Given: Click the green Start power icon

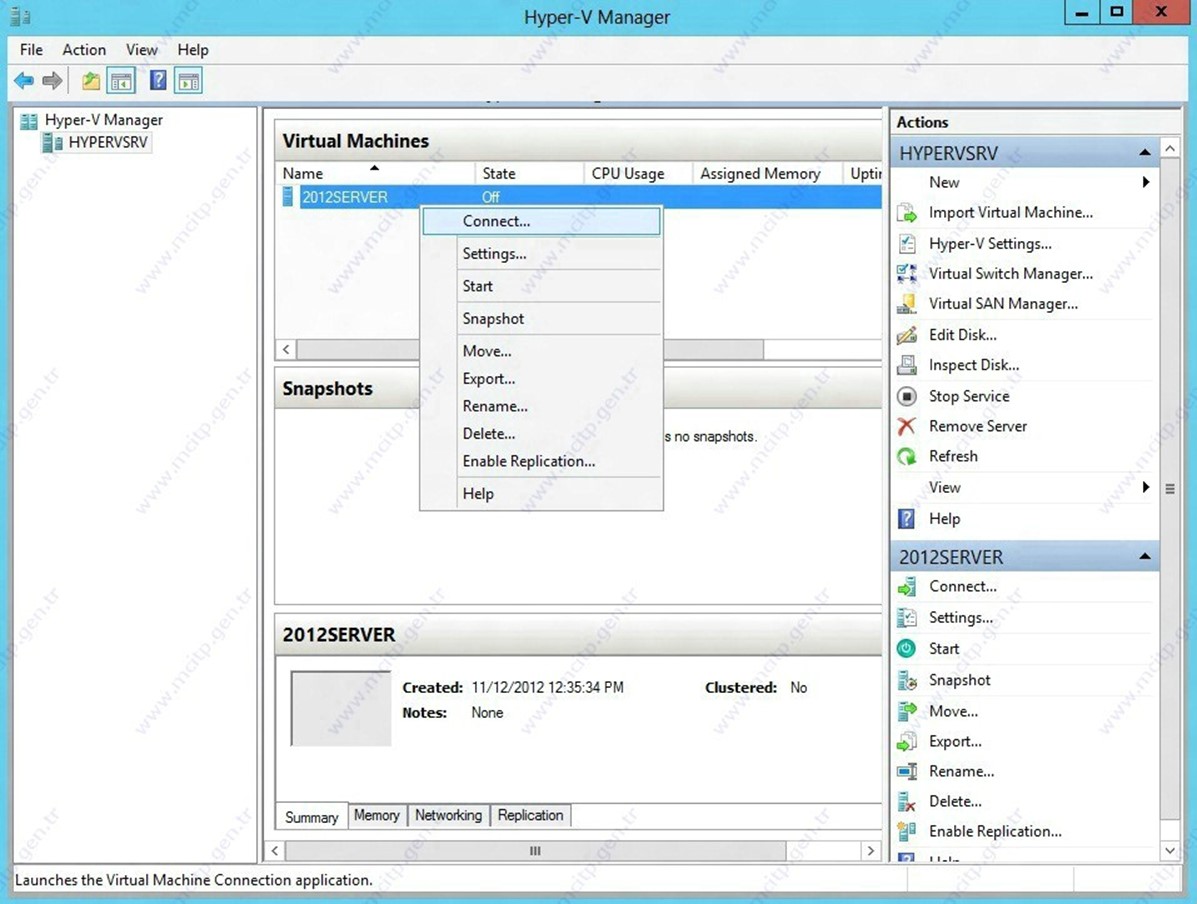Looking at the screenshot, I should tap(906, 649).
